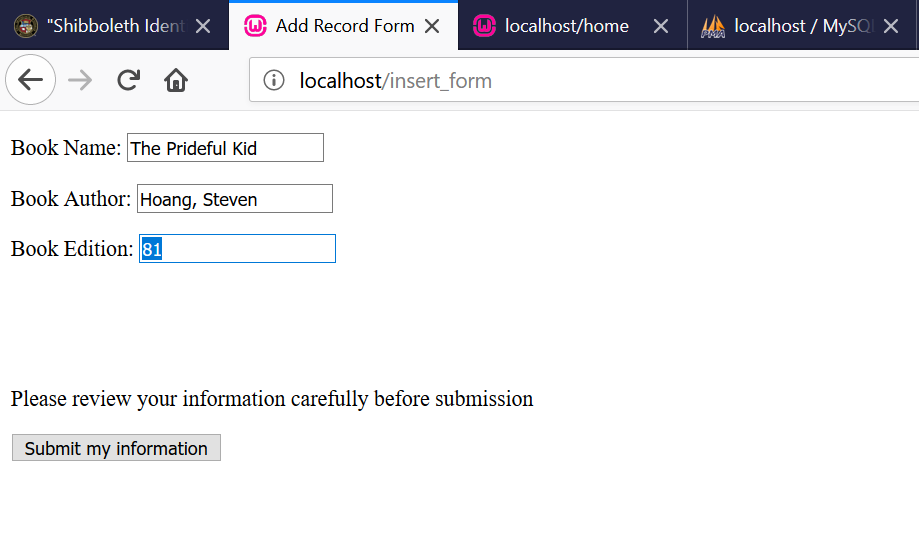Close the Shibboleth Ident tab

click(203, 26)
